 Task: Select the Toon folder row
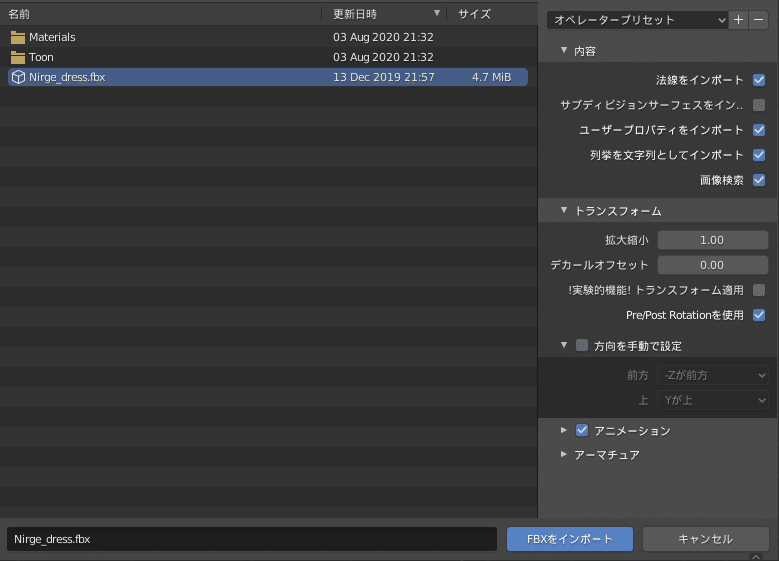tap(268, 57)
